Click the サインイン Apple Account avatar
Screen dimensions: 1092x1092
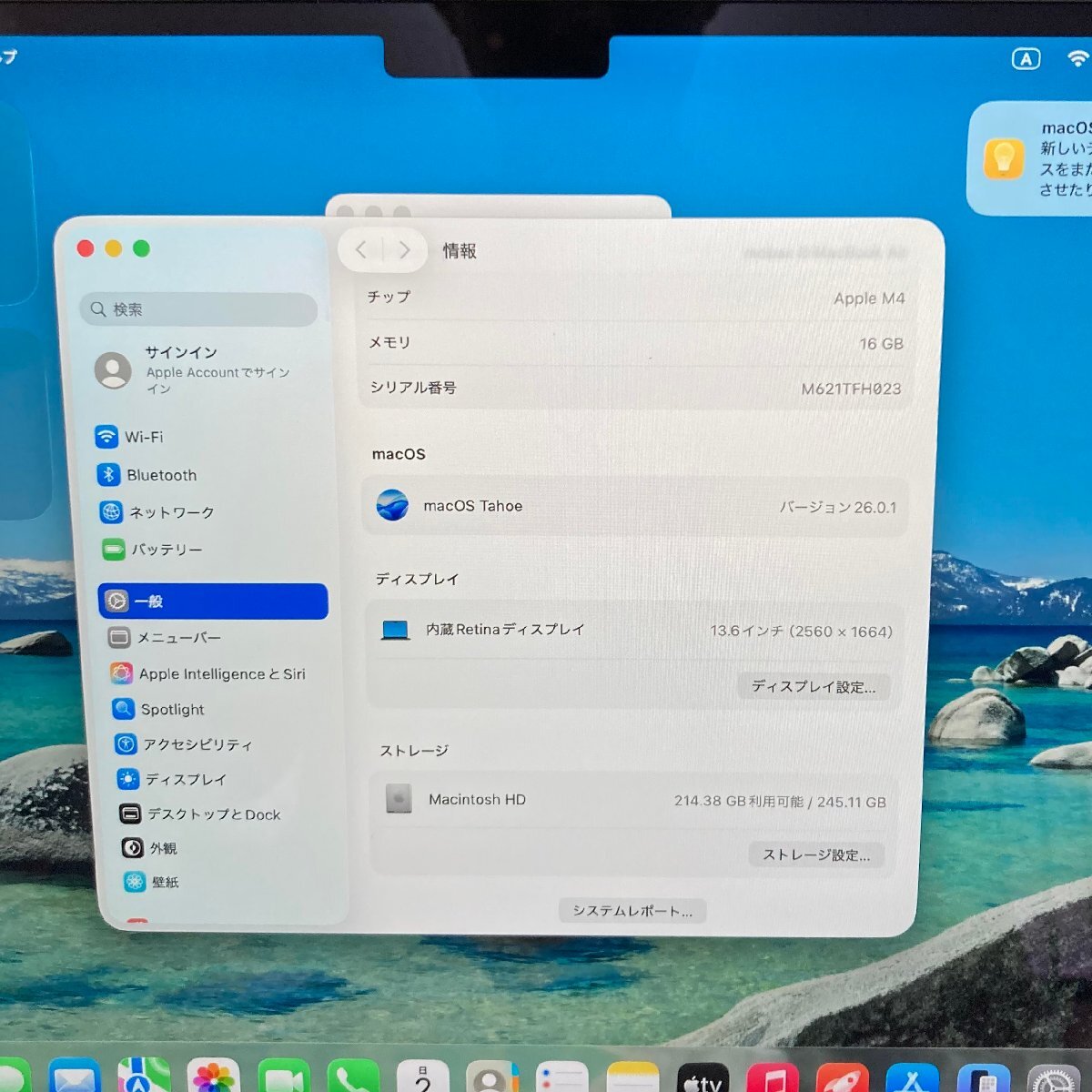click(x=113, y=370)
